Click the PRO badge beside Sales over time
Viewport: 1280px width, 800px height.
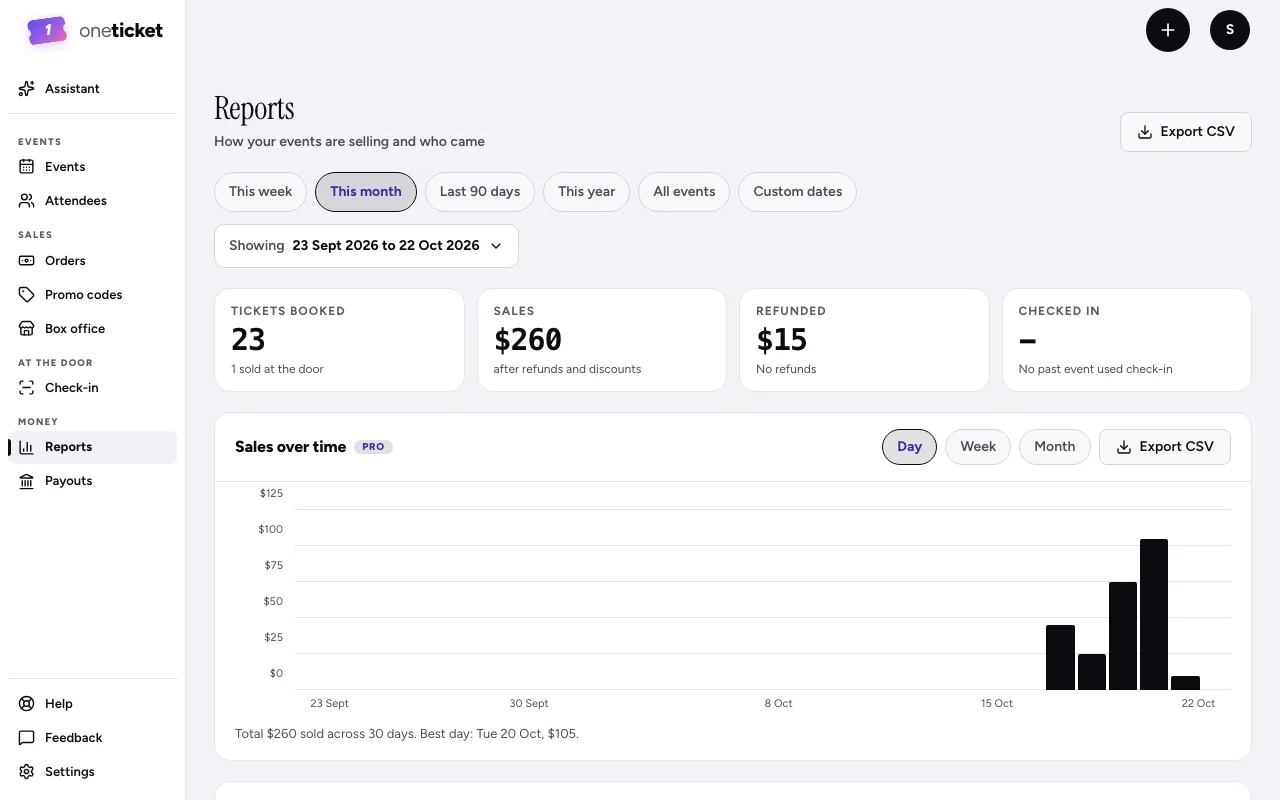373,447
